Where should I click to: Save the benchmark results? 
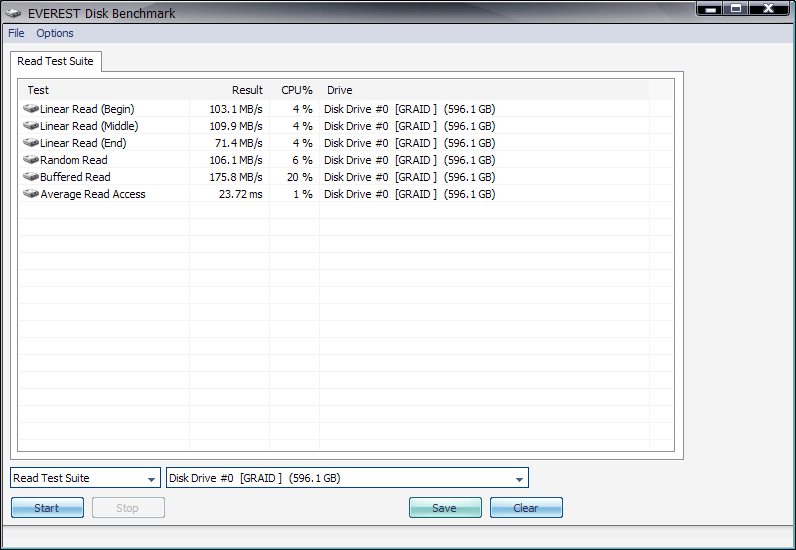[445, 508]
